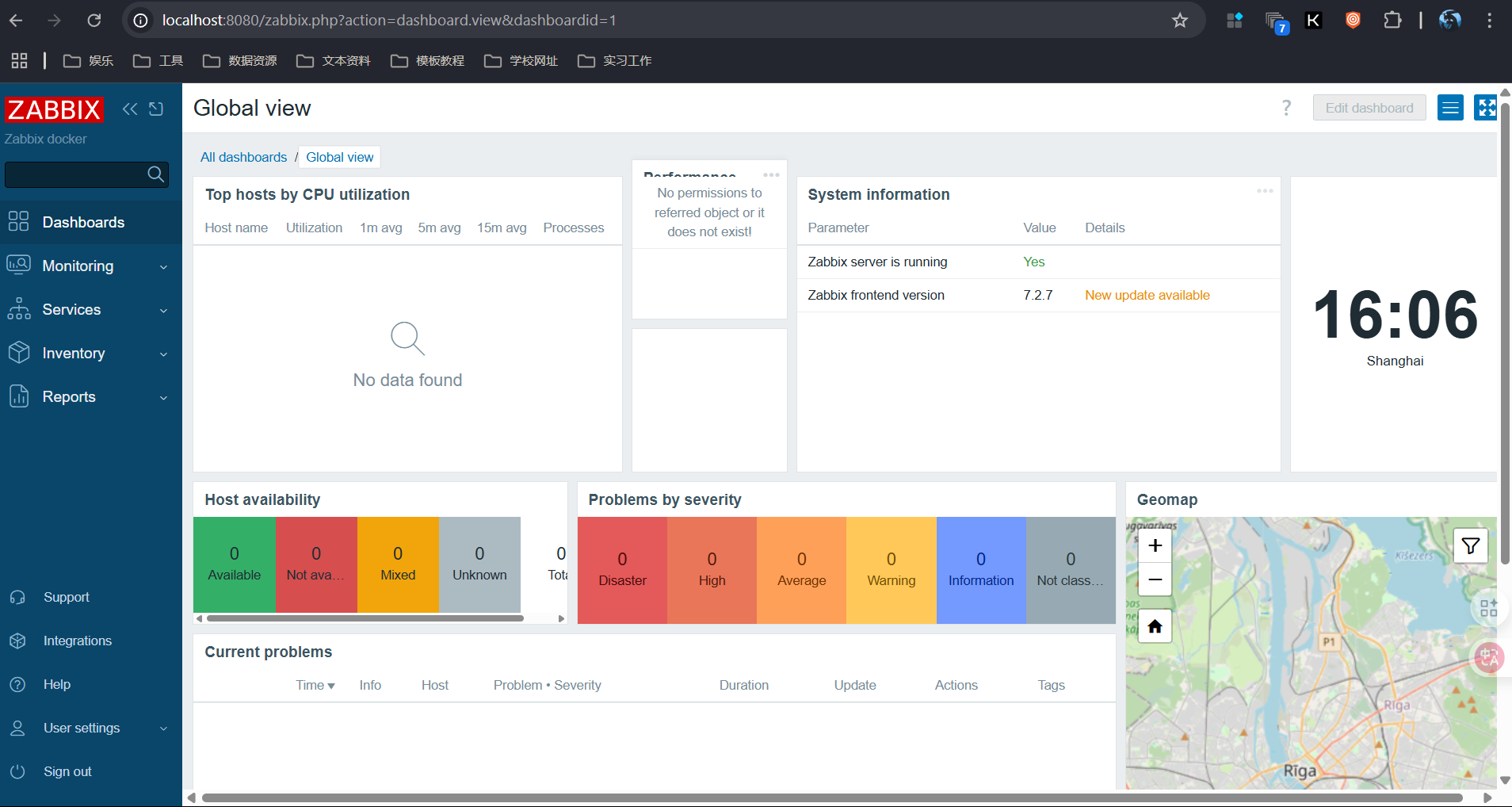Enter kiosk mode with fullscreen icon

tap(1485, 108)
